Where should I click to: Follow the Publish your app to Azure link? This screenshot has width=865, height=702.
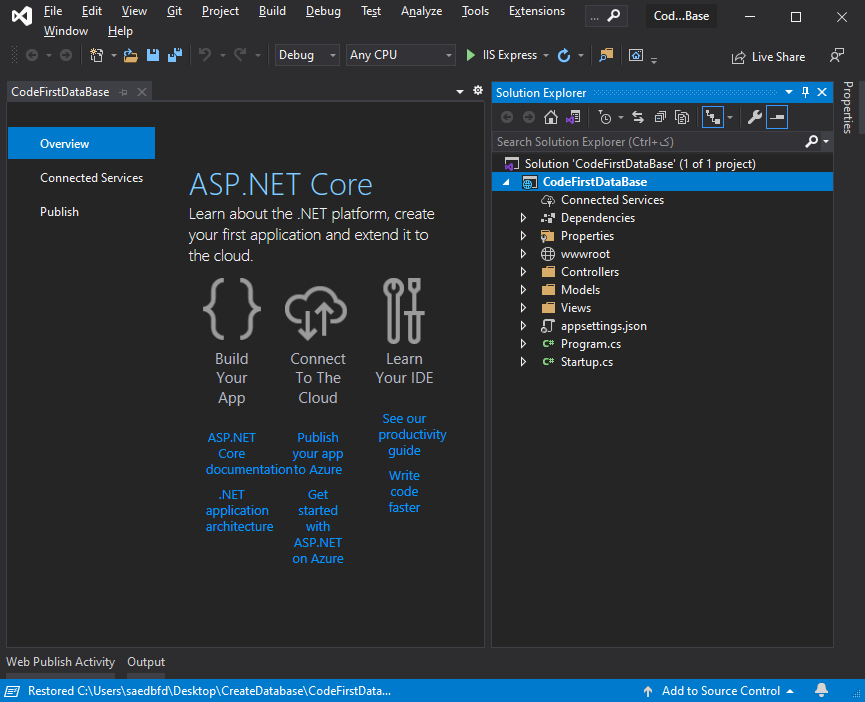click(318, 453)
